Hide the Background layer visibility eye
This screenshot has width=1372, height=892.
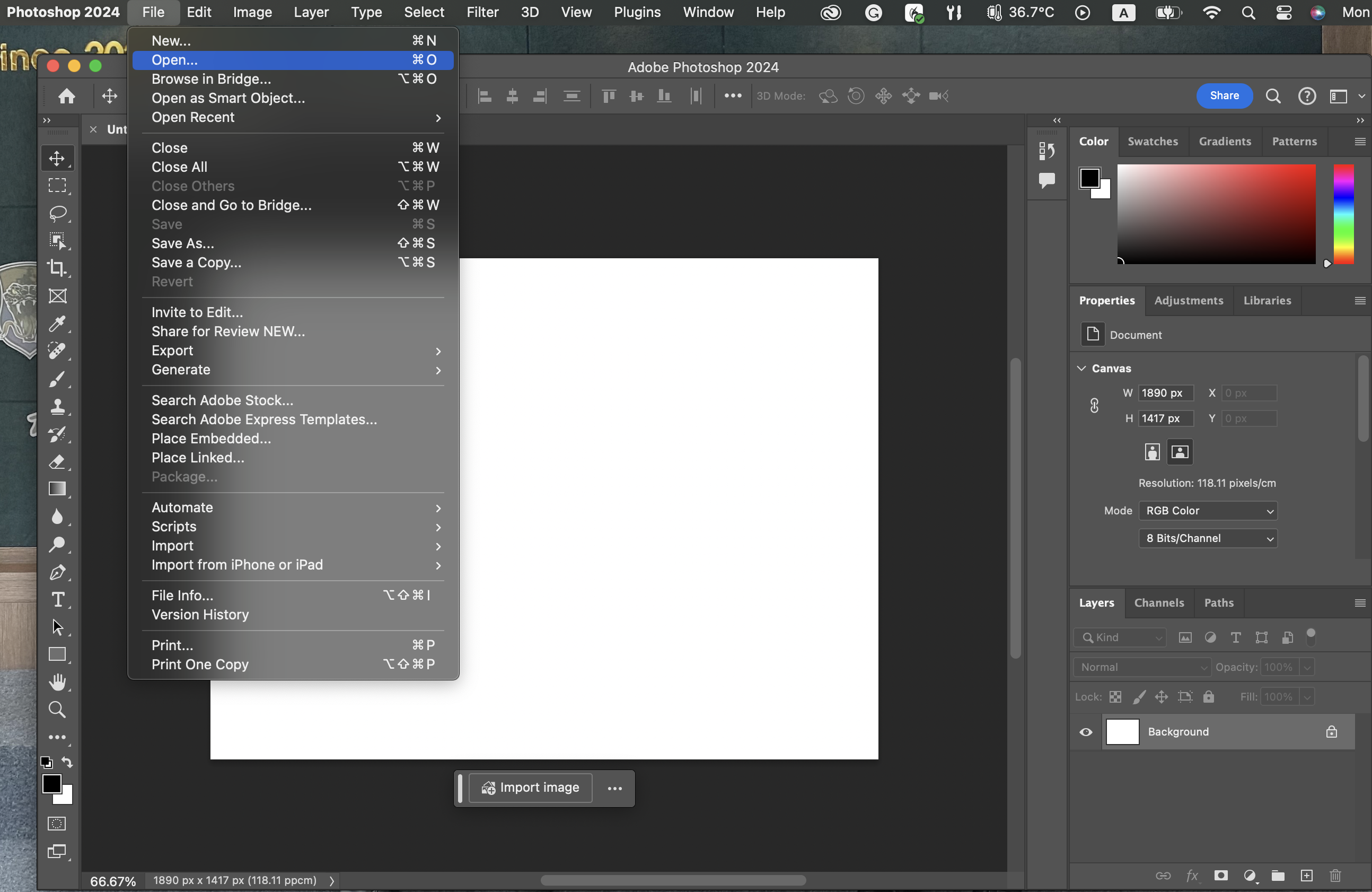tap(1086, 732)
